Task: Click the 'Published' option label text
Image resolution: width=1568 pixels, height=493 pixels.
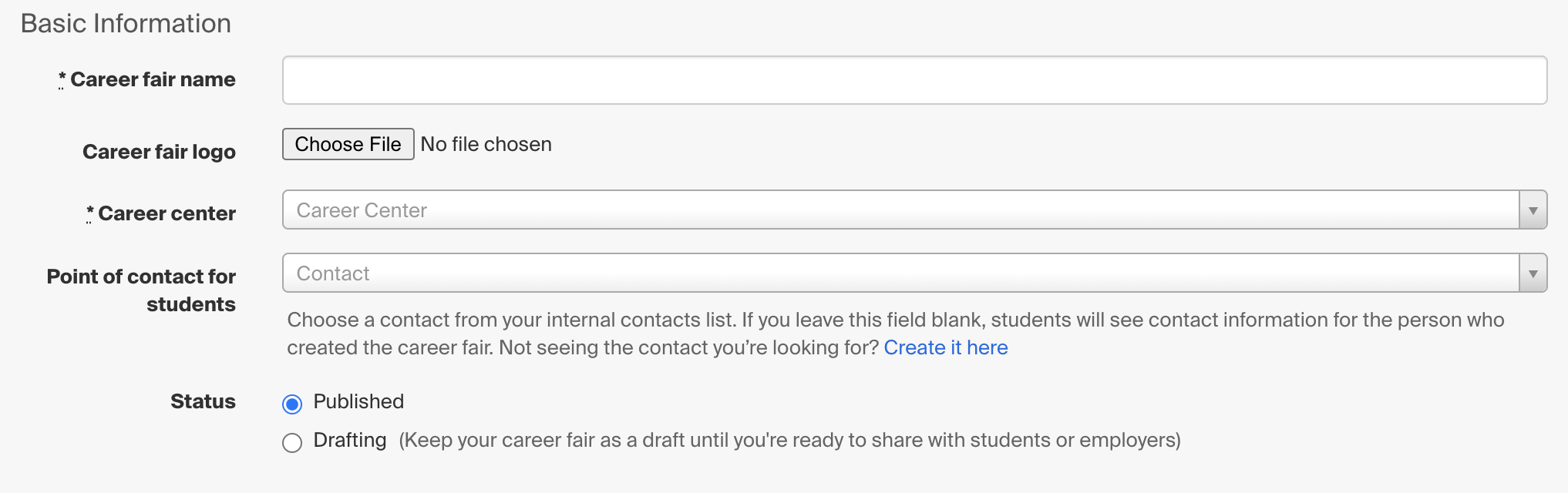Action: (358, 401)
